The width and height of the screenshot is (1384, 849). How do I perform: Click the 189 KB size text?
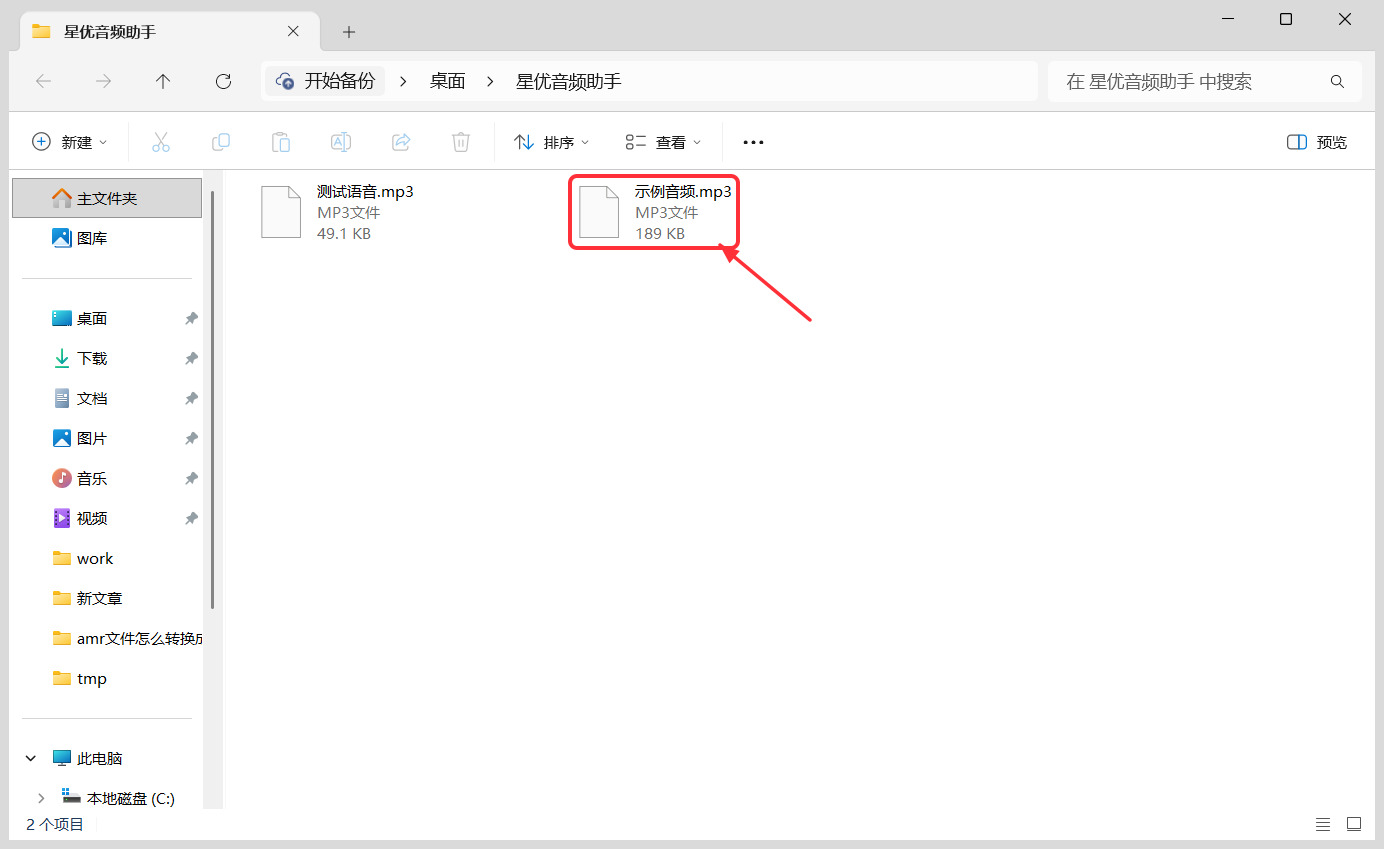[660, 234]
